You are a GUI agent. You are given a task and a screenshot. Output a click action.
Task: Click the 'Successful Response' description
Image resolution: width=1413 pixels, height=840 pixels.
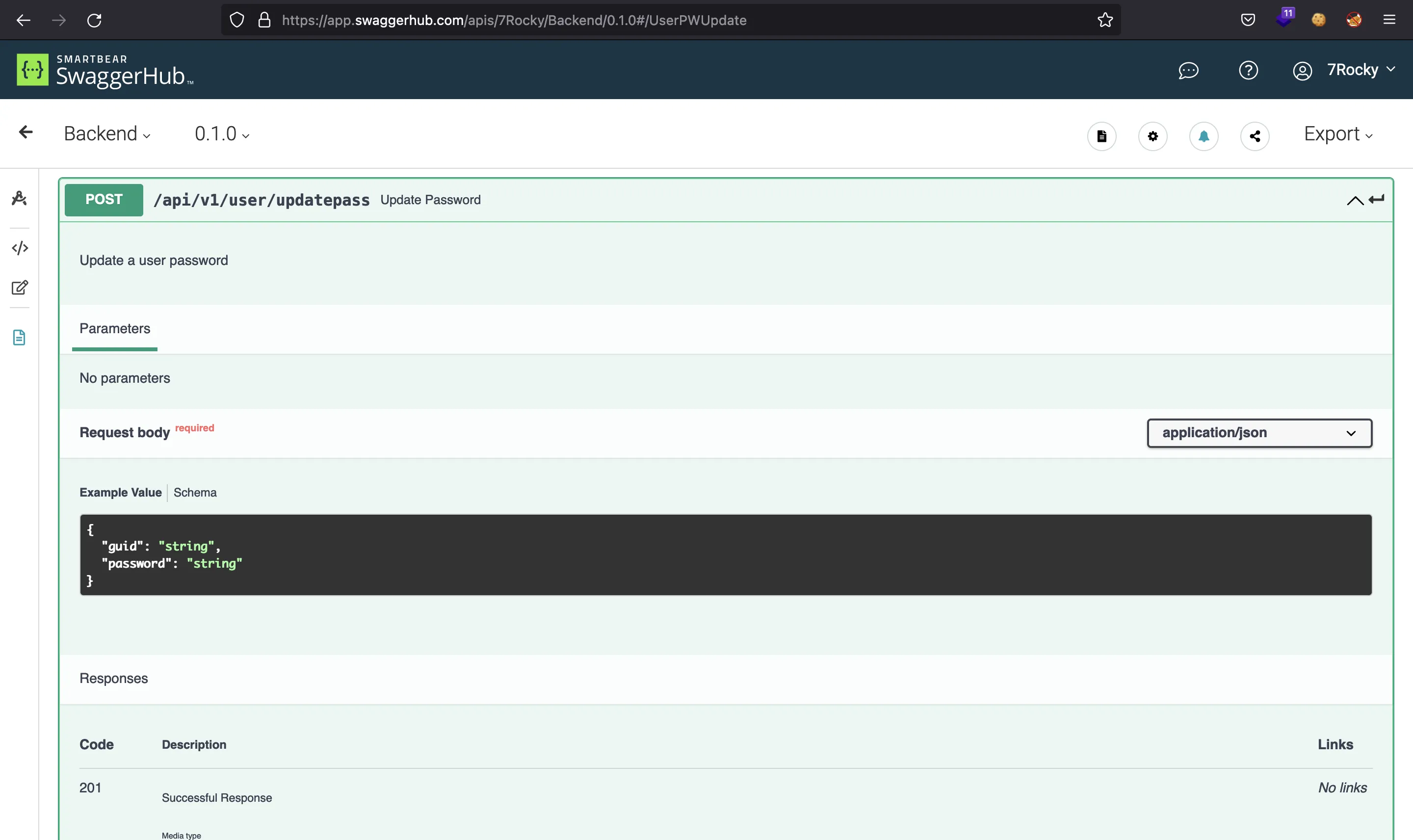[x=217, y=798]
